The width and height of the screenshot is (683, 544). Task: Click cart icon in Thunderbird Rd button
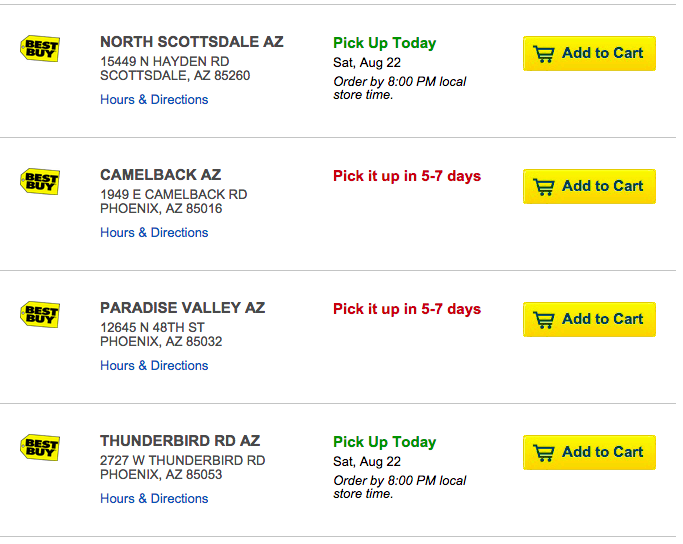pyautogui.click(x=544, y=453)
